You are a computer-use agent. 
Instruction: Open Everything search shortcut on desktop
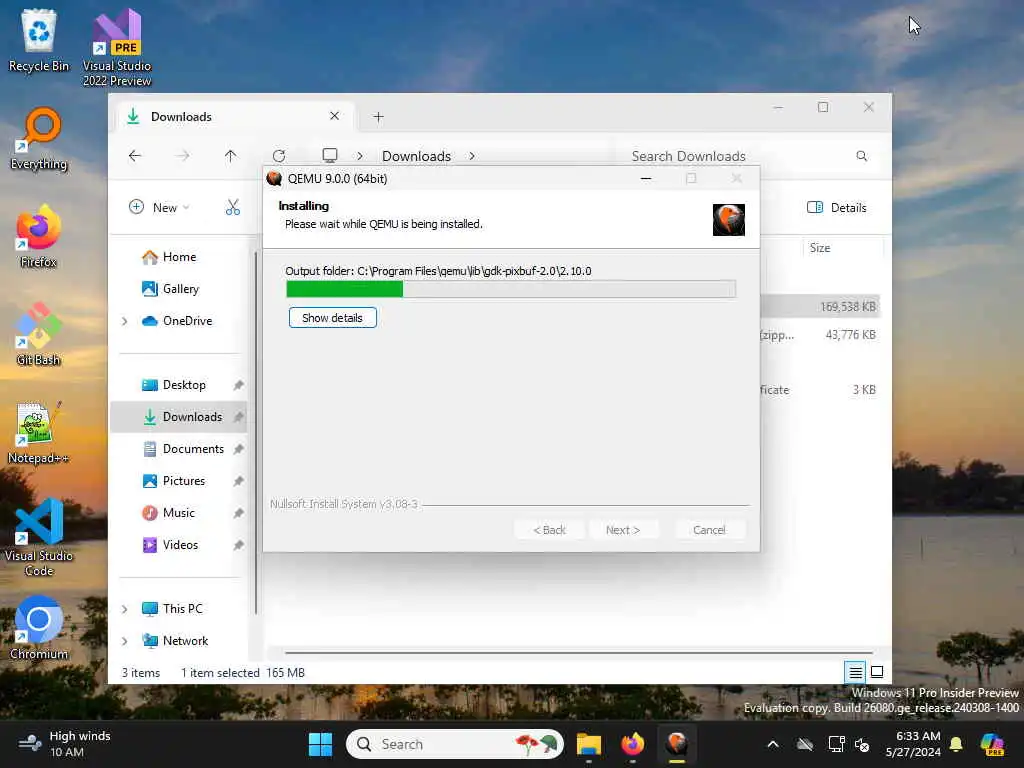tap(39, 139)
